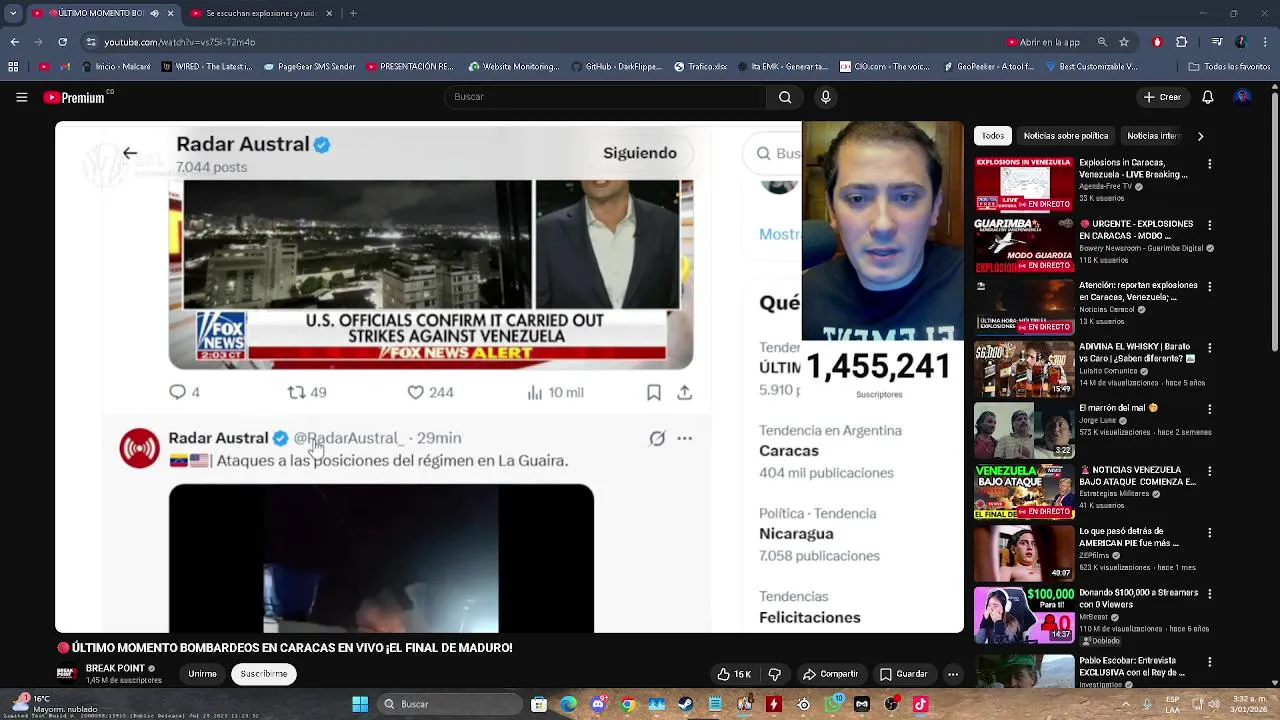Start voice search with the microphone icon
The height and width of the screenshot is (720, 1280).
click(826, 97)
